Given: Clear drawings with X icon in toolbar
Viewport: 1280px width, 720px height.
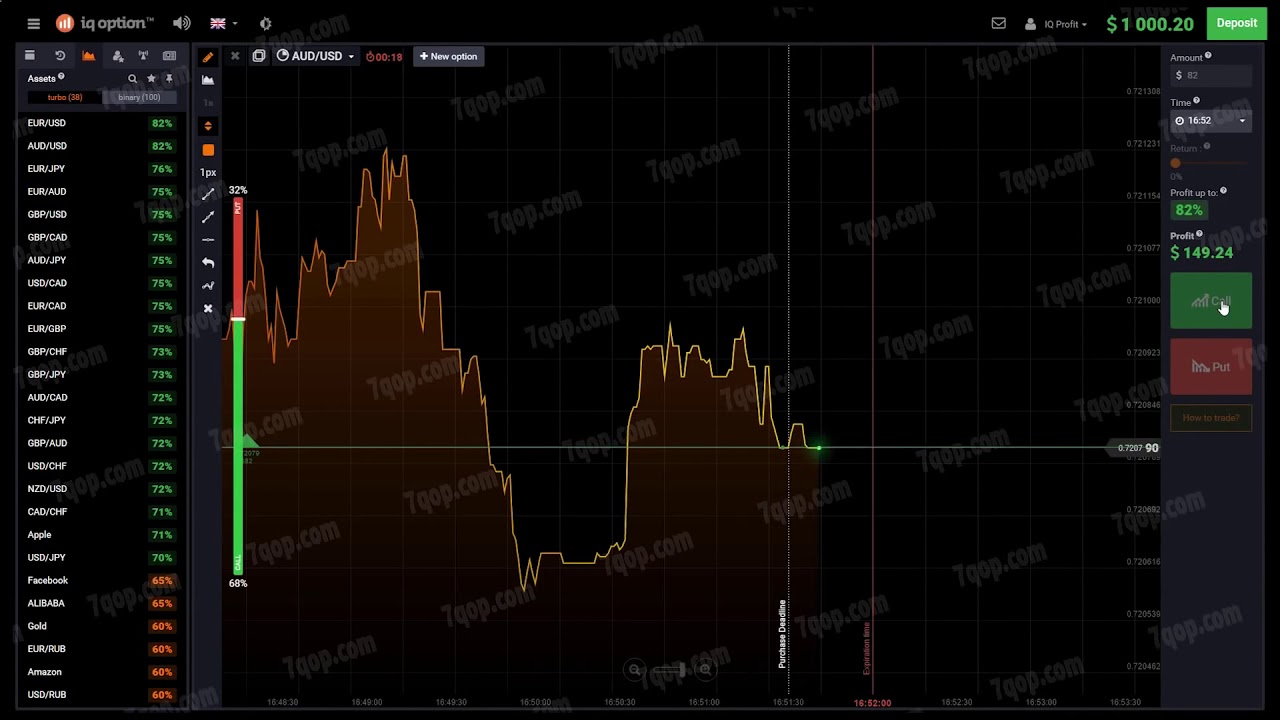Looking at the screenshot, I should (x=208, y=308).
